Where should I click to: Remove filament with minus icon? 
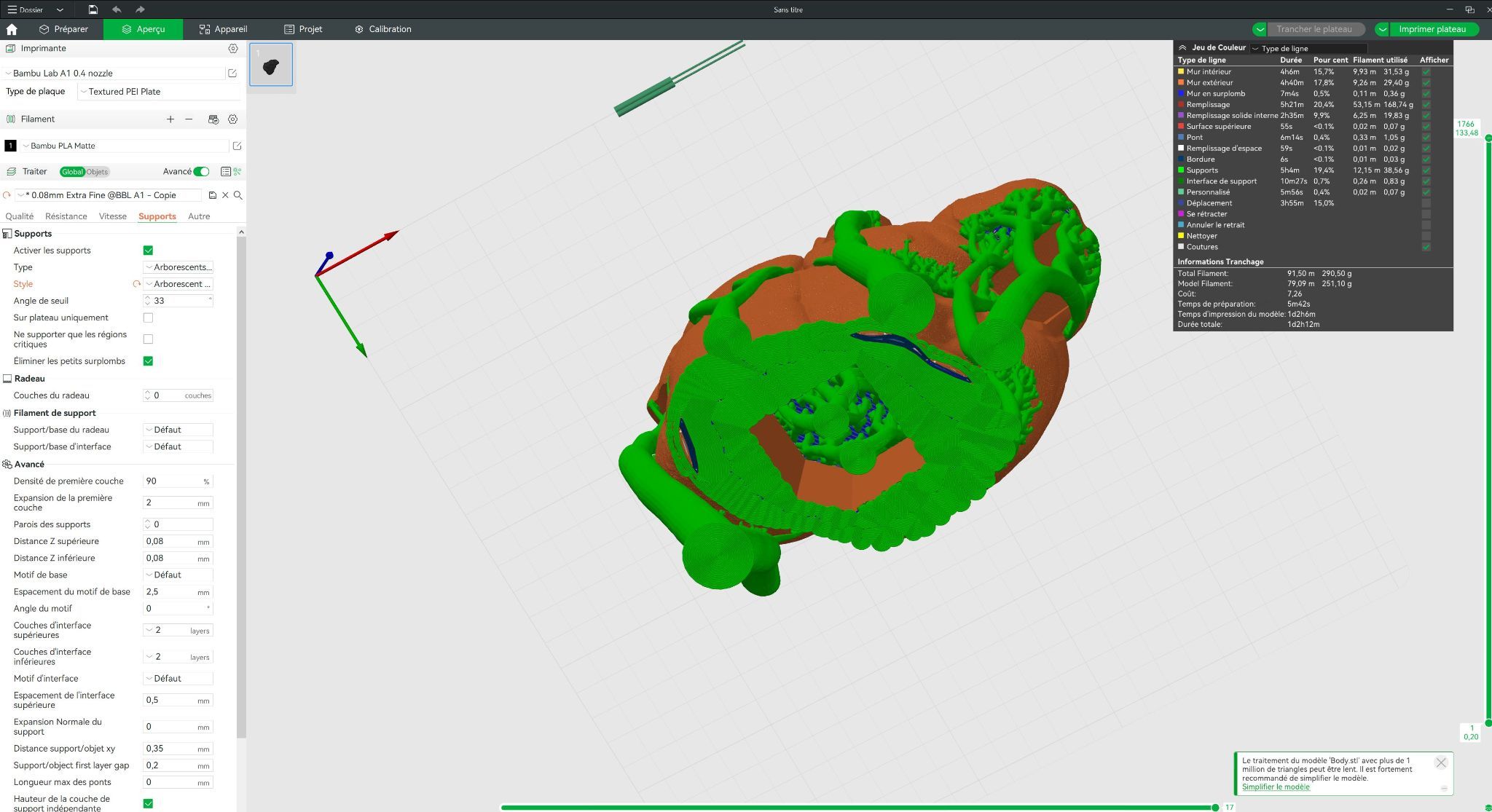[x=189, y=119]
